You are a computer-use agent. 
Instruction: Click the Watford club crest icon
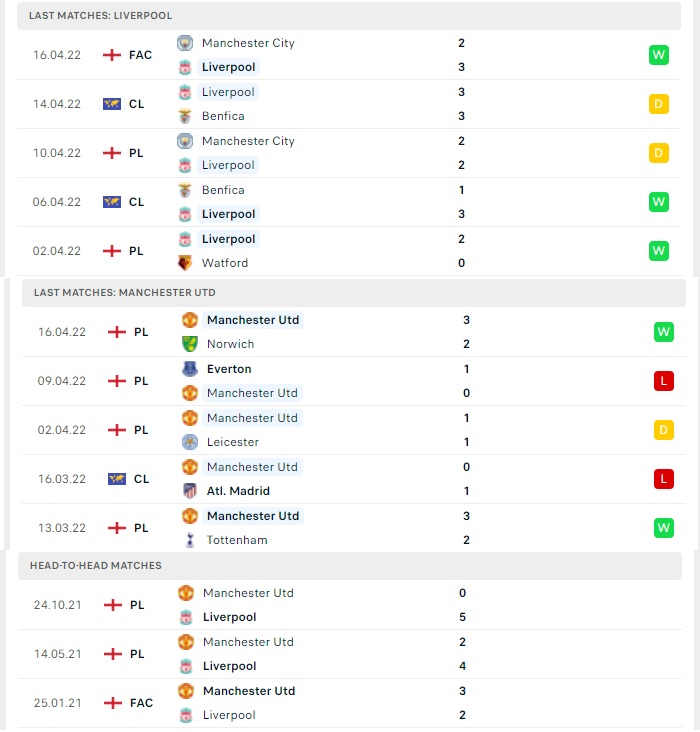click(185, 263)
